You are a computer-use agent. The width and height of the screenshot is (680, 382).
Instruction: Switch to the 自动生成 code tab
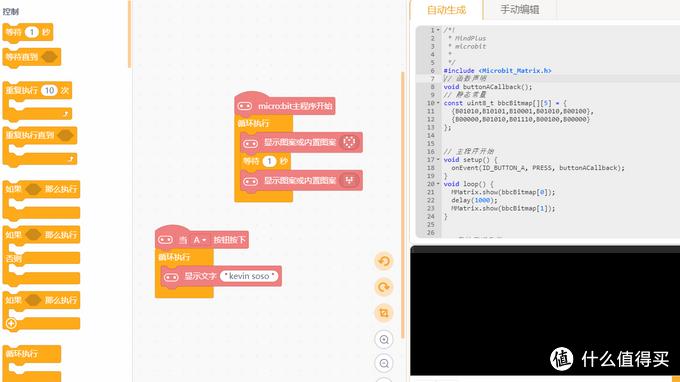click(x=446, y=10)
